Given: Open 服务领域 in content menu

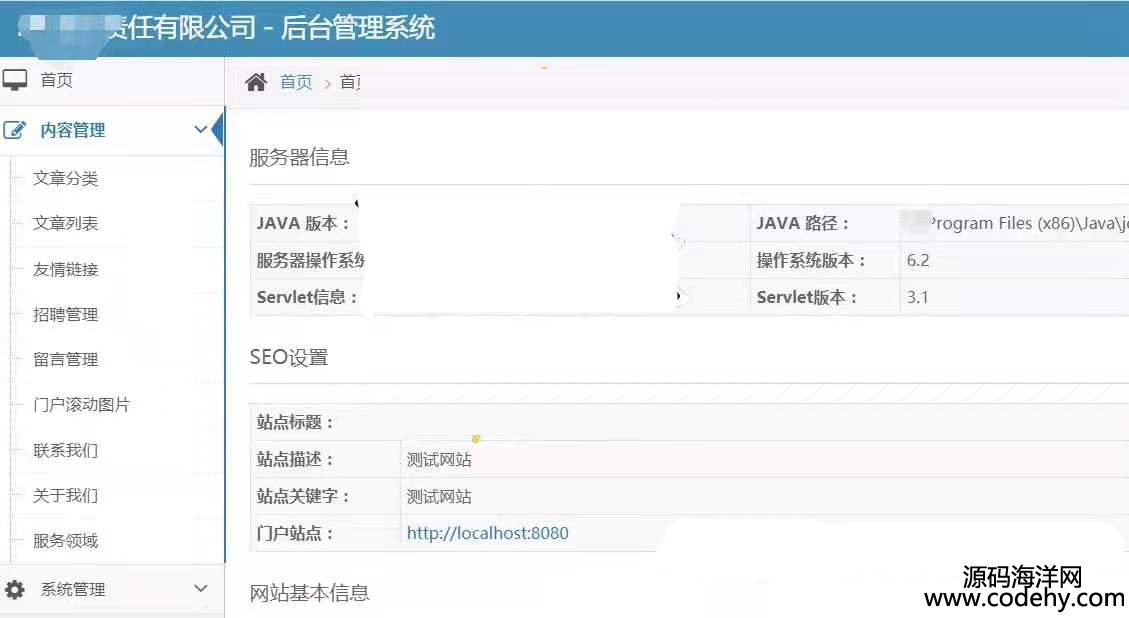Looking at the screenshot, I should (x=66, y=541).
